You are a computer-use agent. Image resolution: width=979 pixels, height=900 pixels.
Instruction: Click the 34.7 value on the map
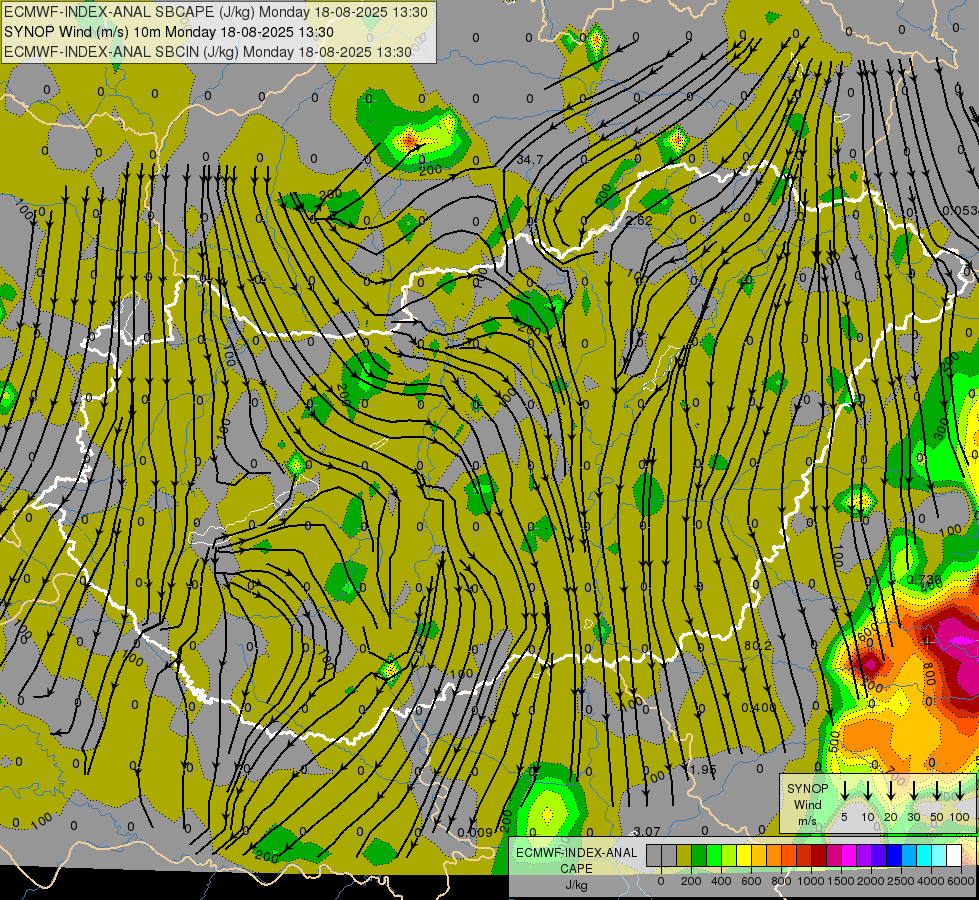[529, 161]
